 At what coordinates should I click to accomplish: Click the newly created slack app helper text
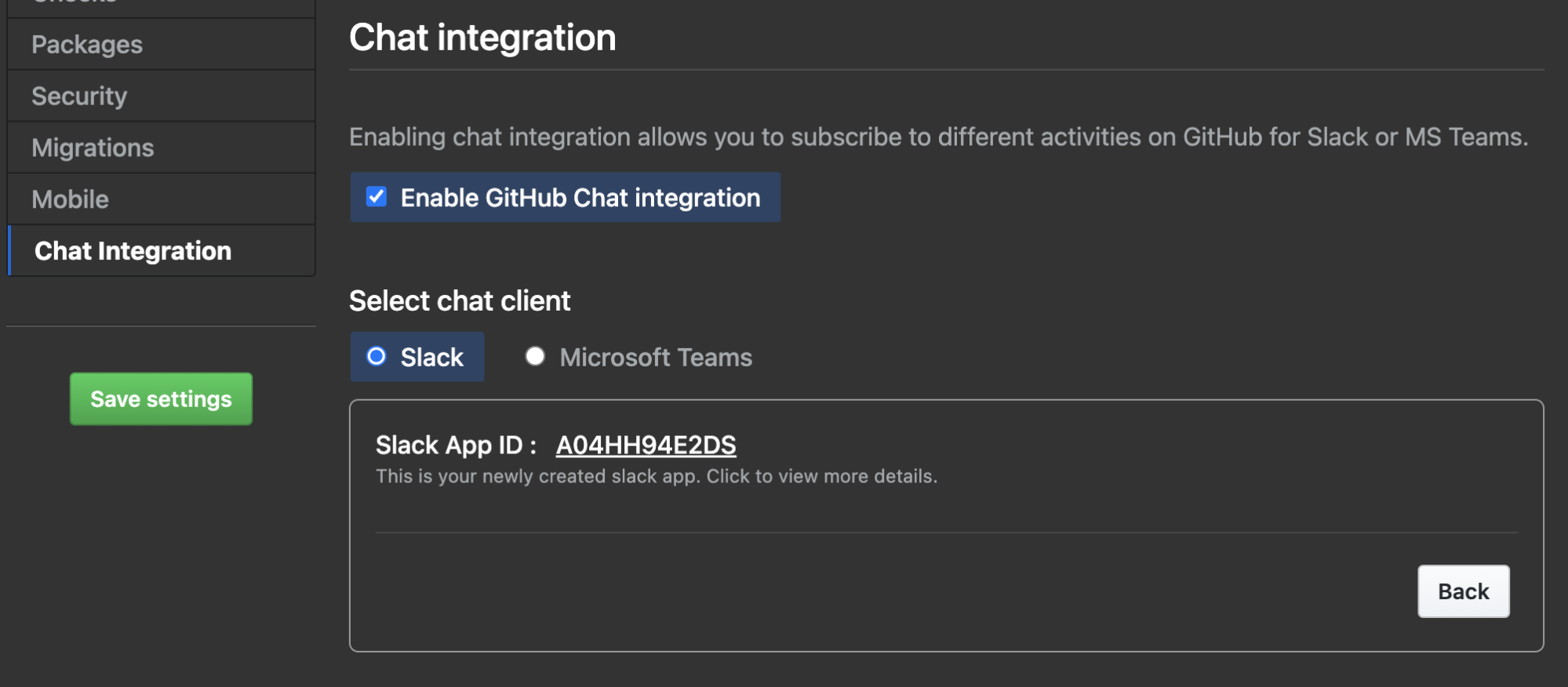(656, 477)
